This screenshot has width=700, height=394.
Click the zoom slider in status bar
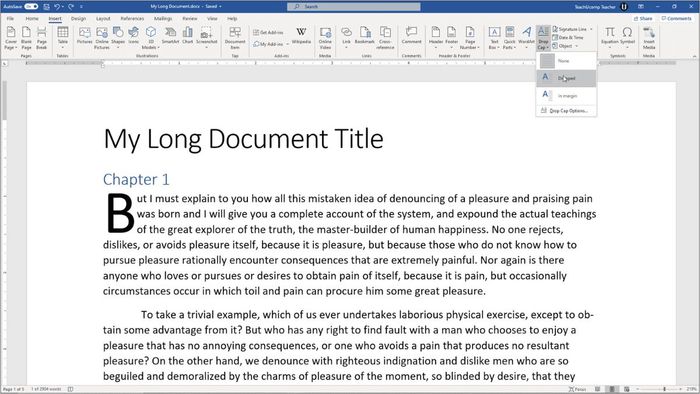click(658, 390)
